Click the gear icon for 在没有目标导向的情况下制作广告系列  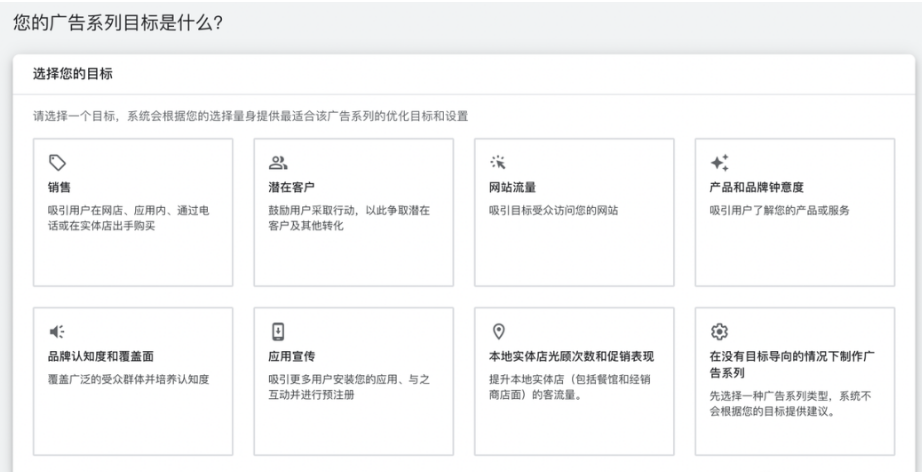click(719, 332)
